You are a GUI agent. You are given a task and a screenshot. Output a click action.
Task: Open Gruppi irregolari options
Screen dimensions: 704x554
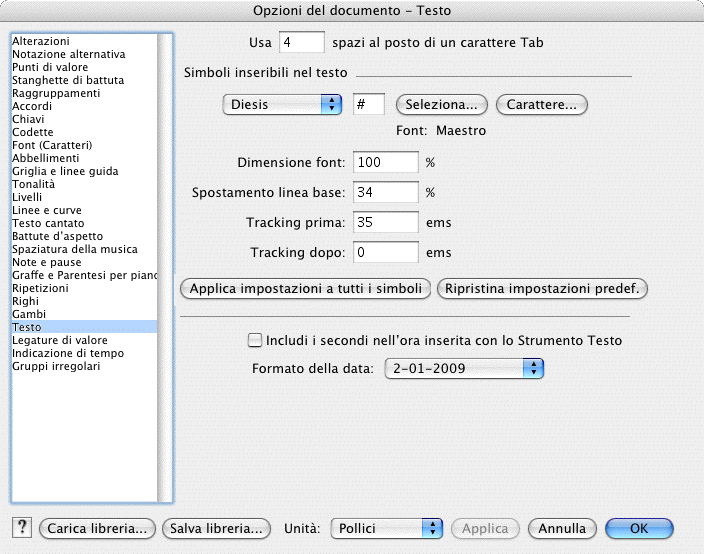click(56, 366)
